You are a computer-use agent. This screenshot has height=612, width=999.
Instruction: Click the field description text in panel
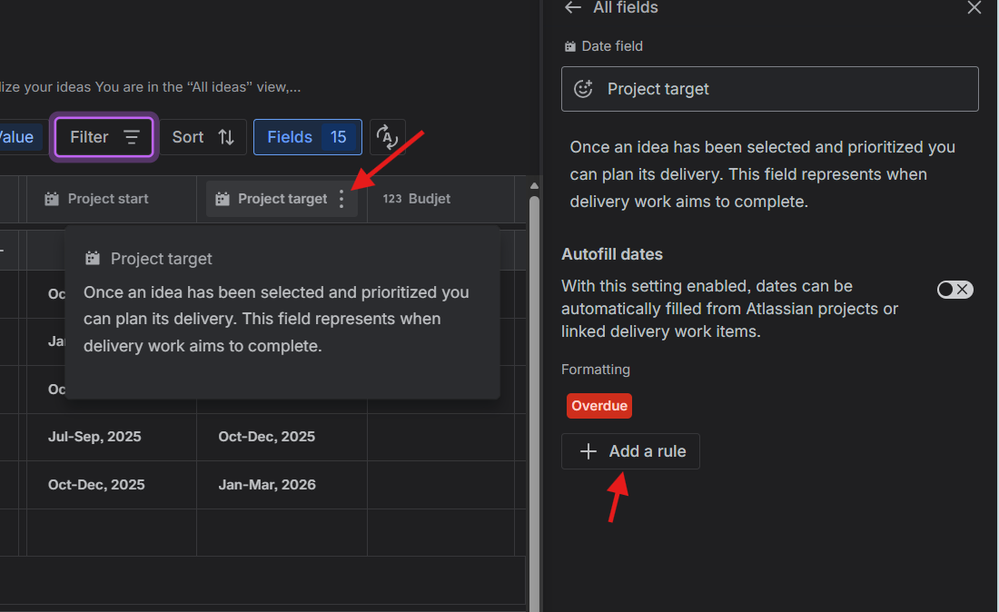(763, 174)
